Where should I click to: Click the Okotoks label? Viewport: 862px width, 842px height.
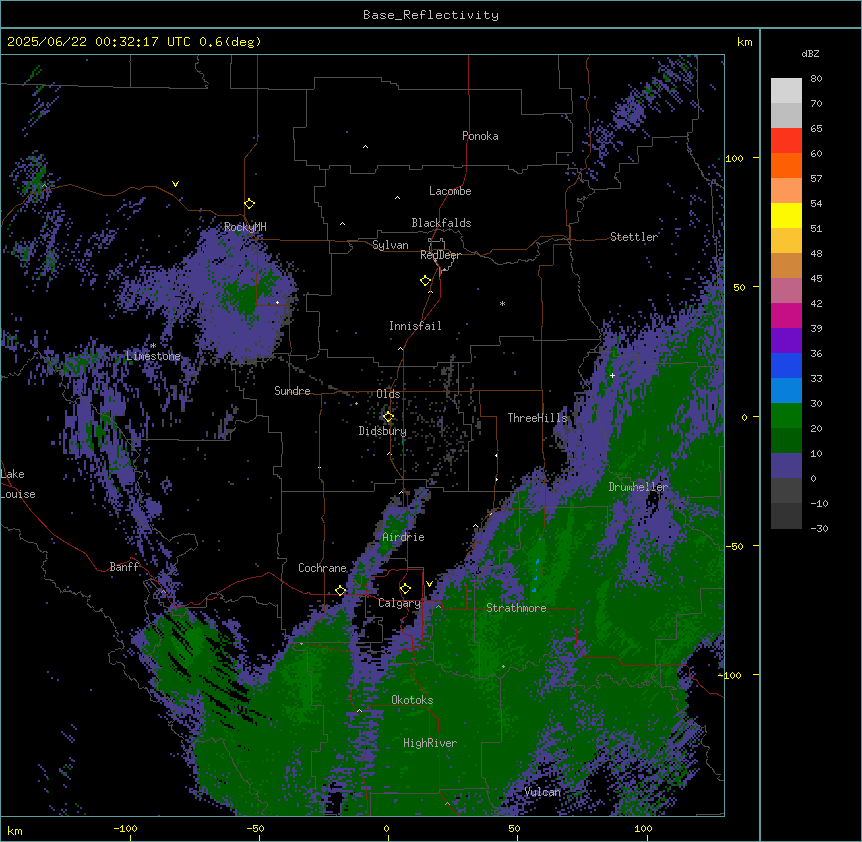click(x=412, y=700)
